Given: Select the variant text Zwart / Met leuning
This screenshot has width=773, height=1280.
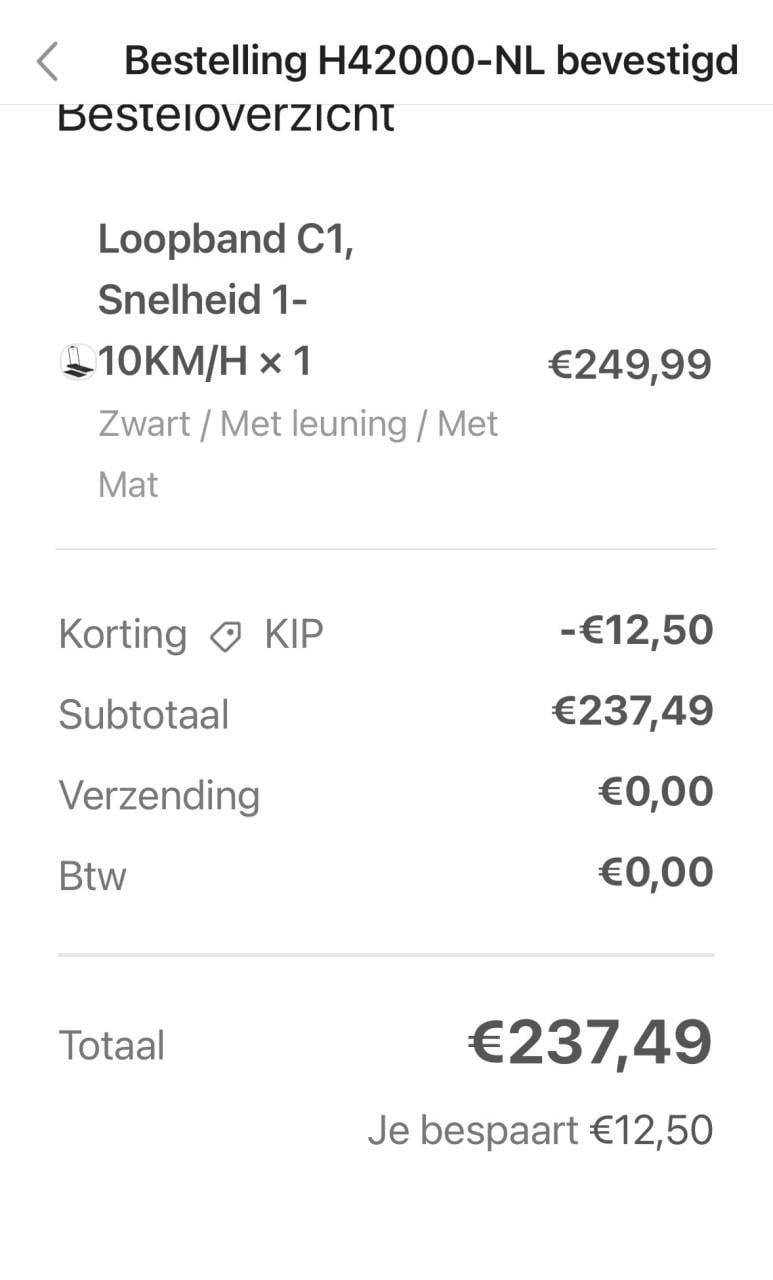Looking at the screenshot, I should (x=297, y=423).
